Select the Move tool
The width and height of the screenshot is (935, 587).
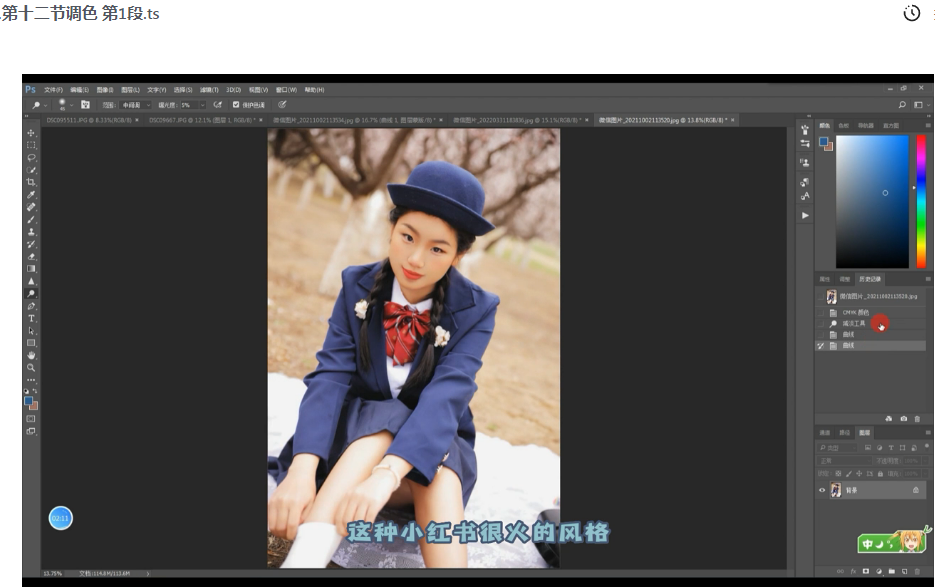pos(31,133)
